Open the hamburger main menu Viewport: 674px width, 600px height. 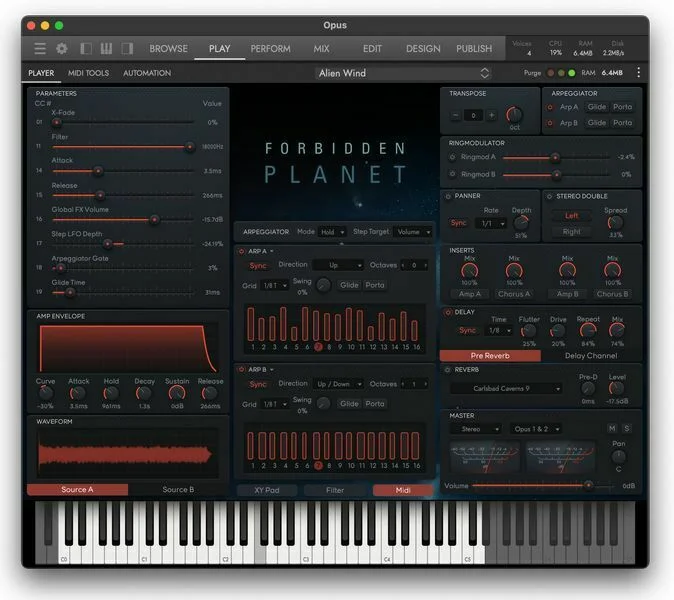40,49
